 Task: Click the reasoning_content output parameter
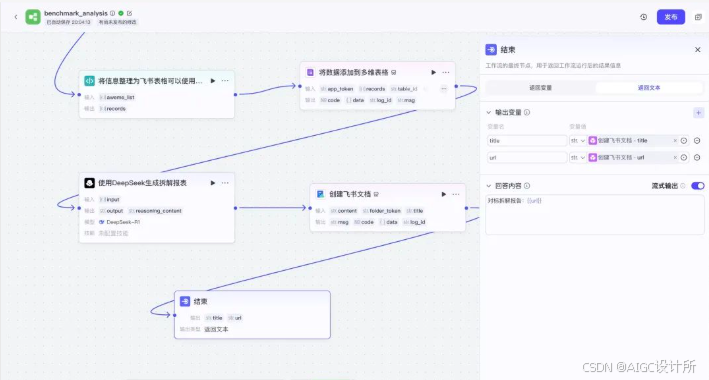tap(156, 211)
